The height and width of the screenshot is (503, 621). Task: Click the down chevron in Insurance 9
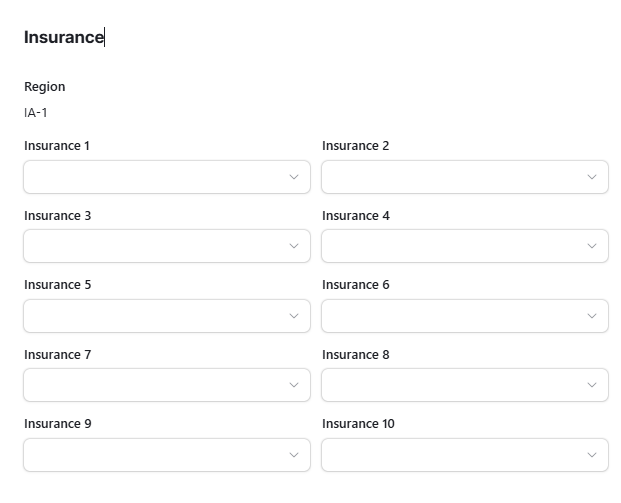294,455
